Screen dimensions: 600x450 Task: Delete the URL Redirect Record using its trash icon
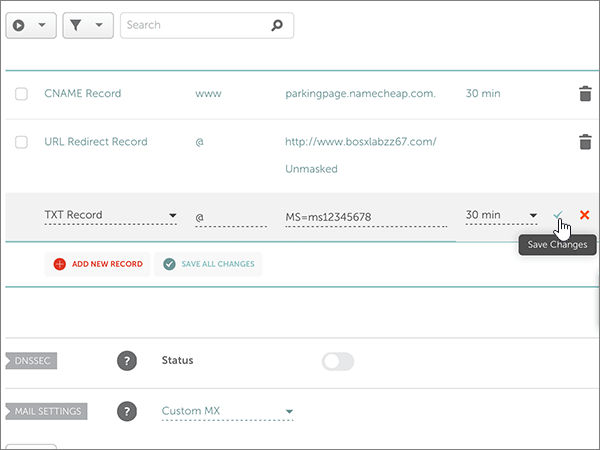tap(585, 142)
